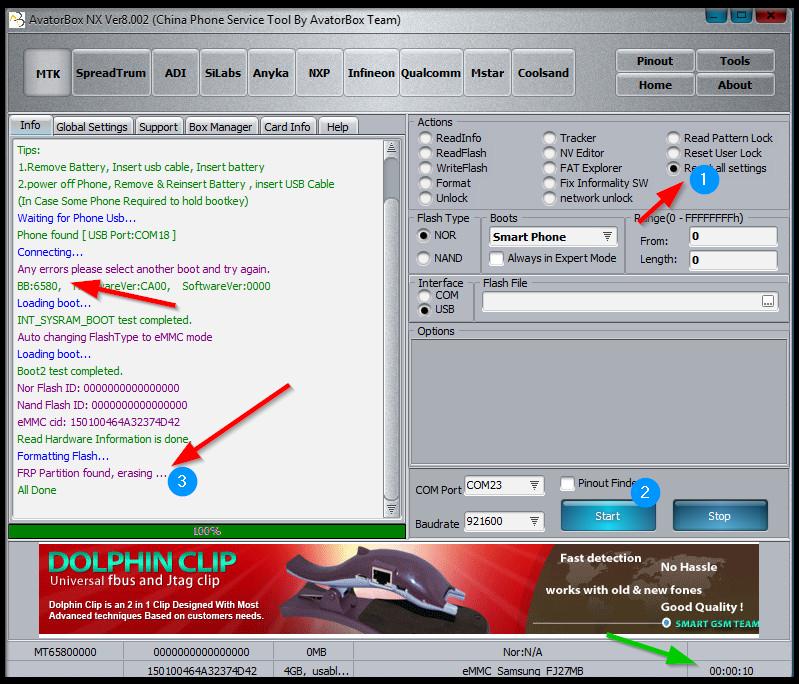Click the AvatorBox app icon in title bar

17,20
